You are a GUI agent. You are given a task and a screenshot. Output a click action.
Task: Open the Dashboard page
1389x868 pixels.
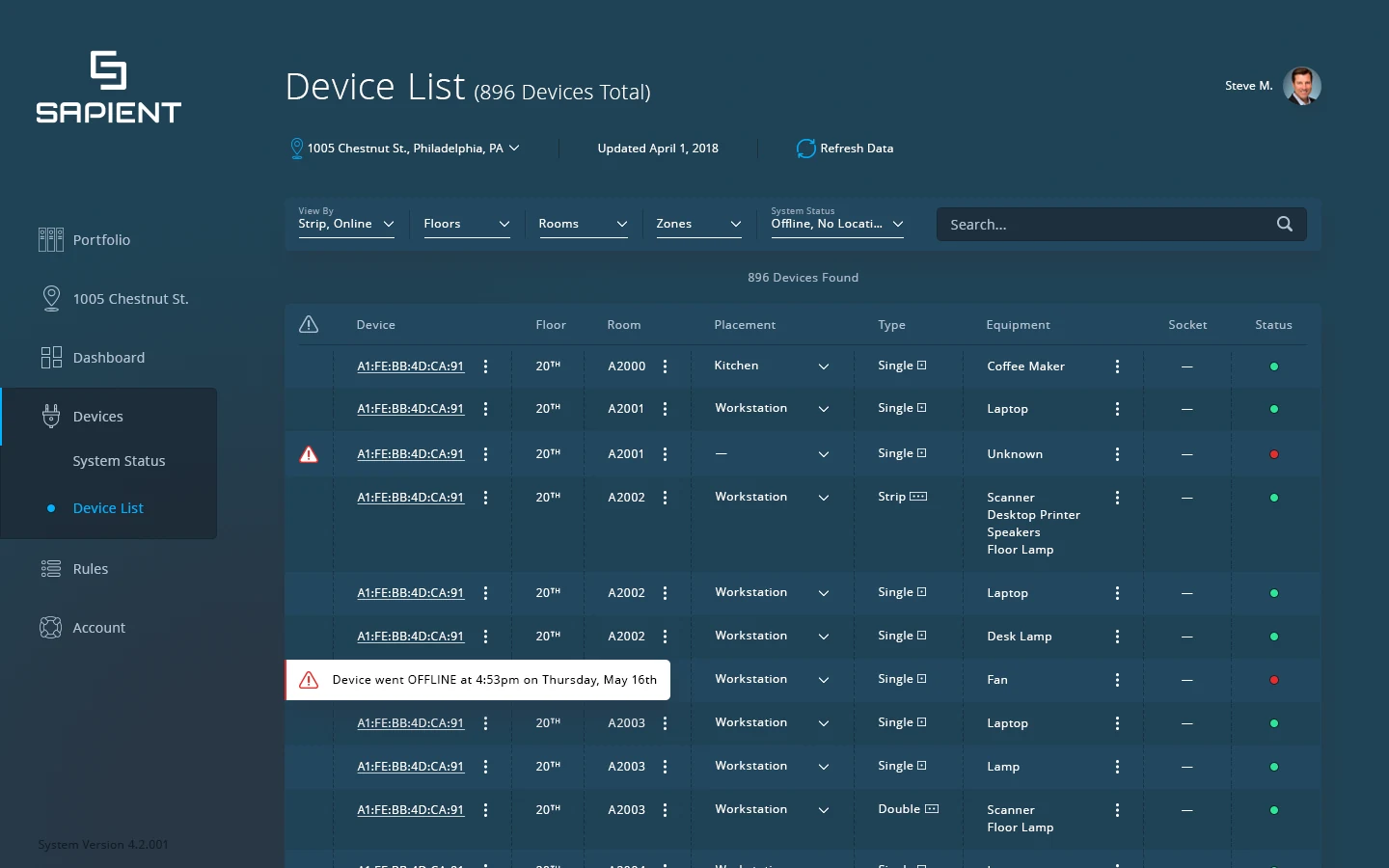tap(93, 357)
